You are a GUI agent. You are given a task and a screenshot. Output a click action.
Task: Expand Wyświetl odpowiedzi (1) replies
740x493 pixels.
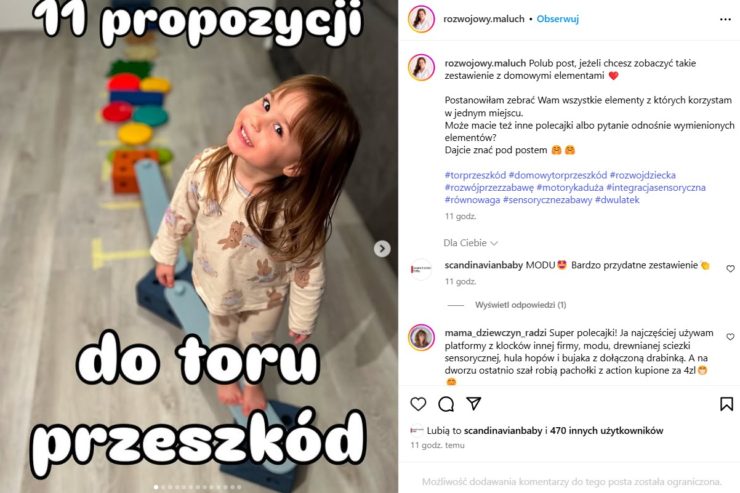tap(520, 305)
